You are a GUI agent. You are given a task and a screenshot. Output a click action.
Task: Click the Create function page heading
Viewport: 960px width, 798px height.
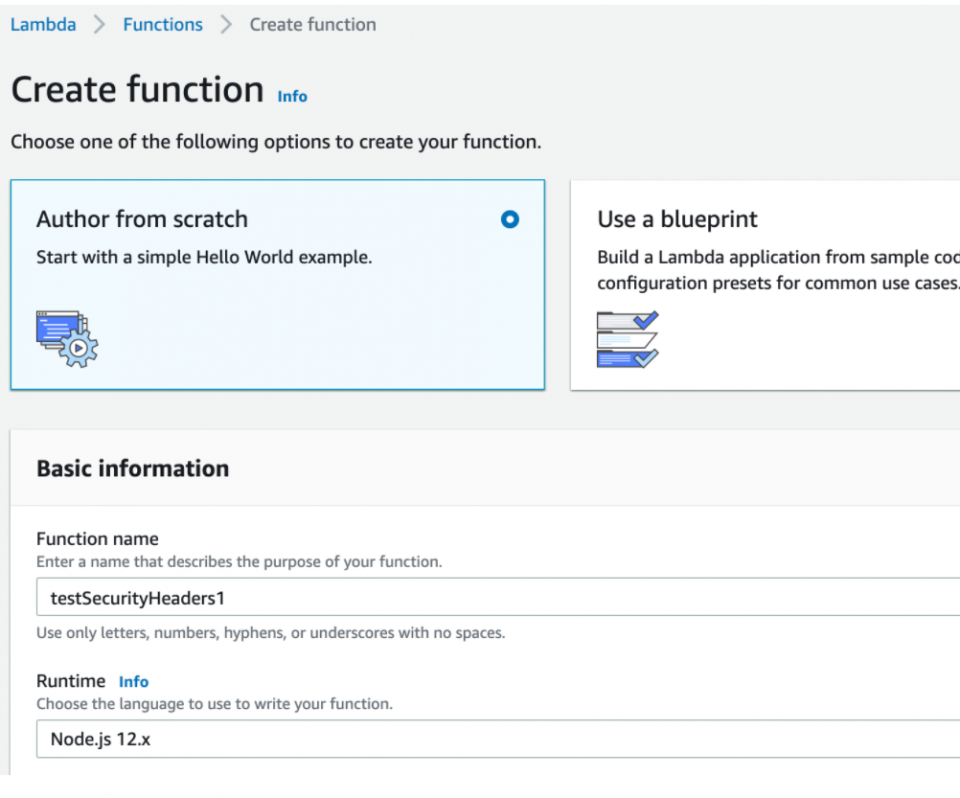[137, 90]
